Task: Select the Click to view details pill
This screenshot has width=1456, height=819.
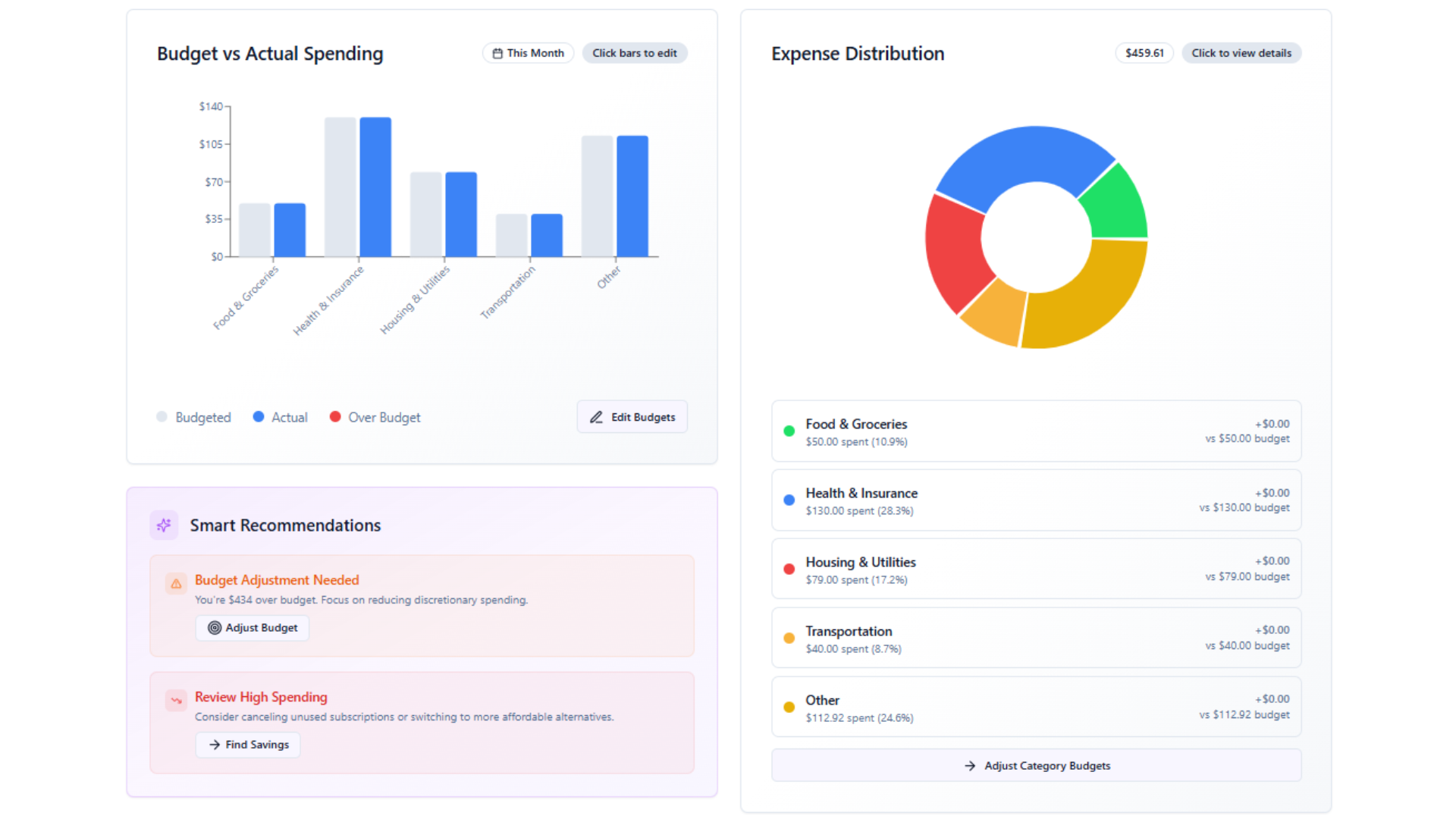Action: point(1241,53)
